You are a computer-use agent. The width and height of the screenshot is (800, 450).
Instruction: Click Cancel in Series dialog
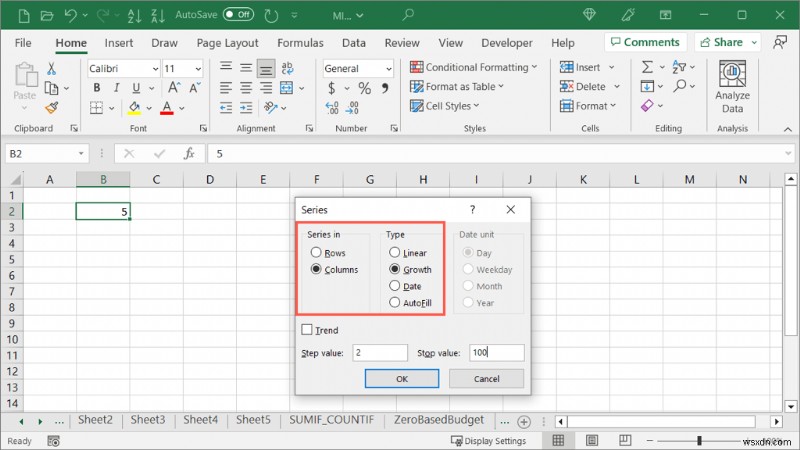[486, 379]
